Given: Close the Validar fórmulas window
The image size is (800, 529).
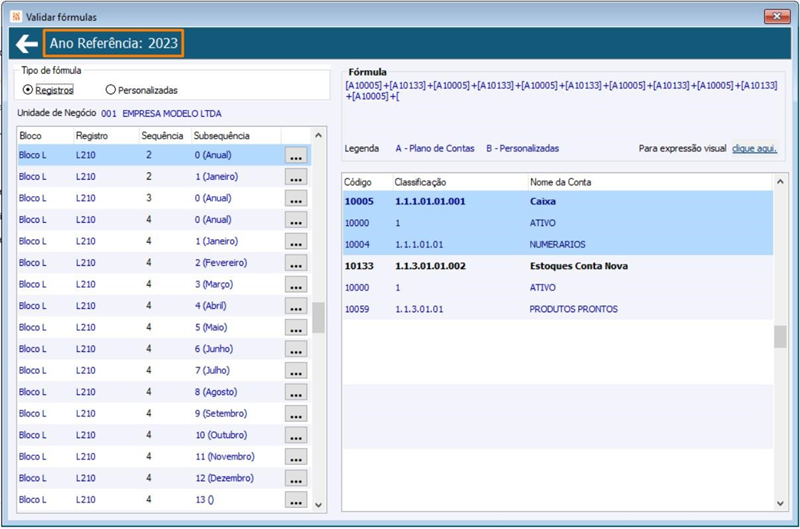Looking at the screenshot, I should [x=777, y=16].
